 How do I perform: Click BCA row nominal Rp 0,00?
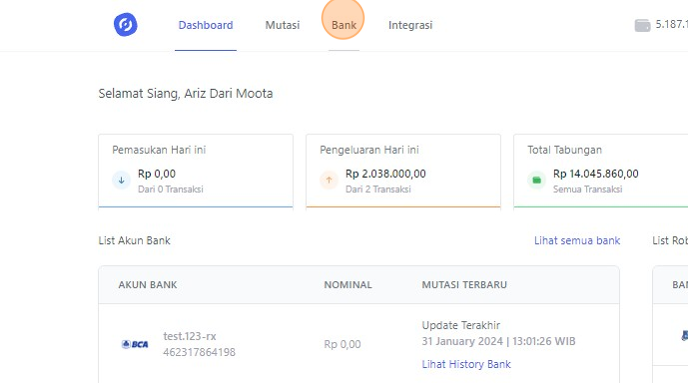tap(342, 344)
